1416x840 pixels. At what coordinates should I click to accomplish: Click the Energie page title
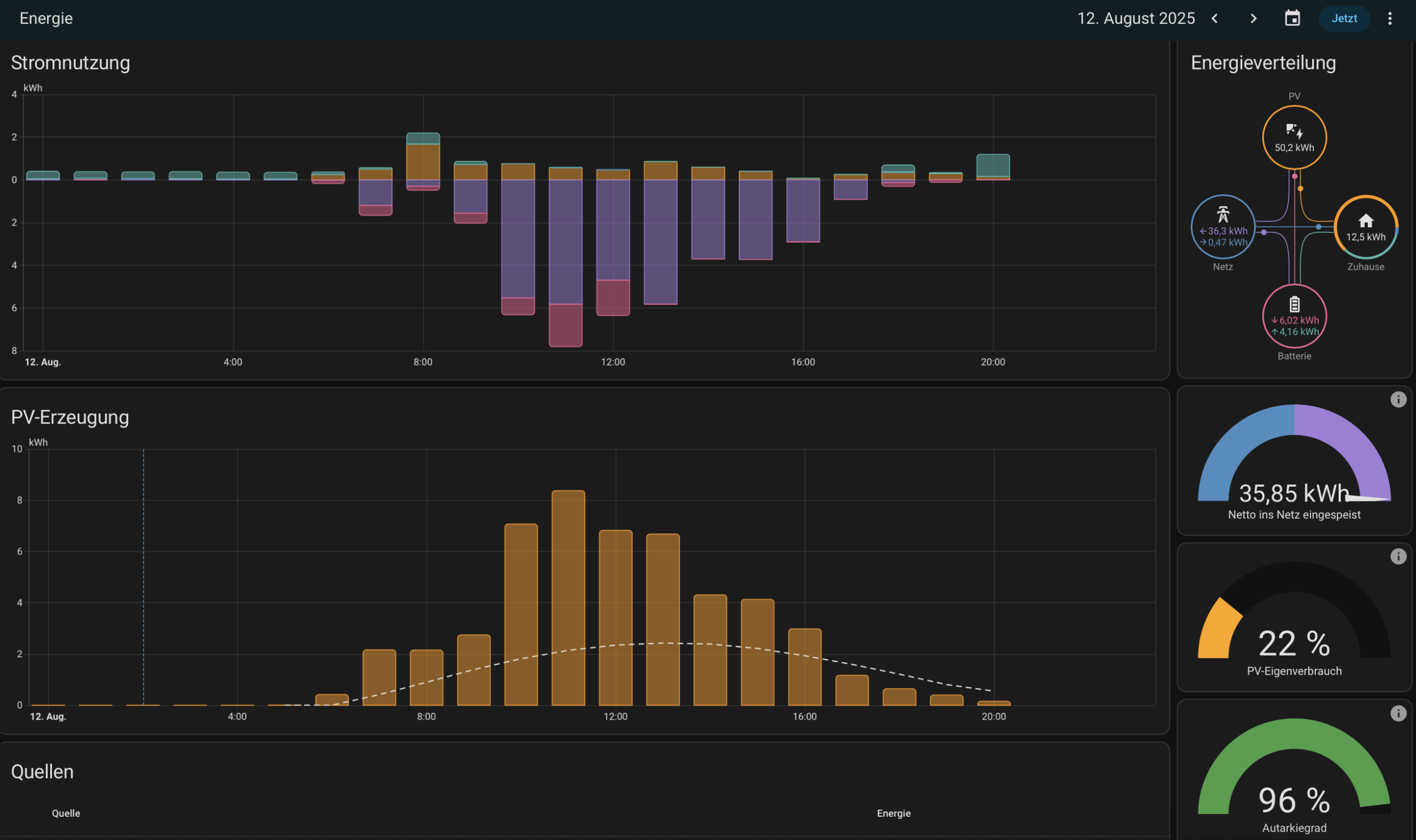[x=46, y=19]
